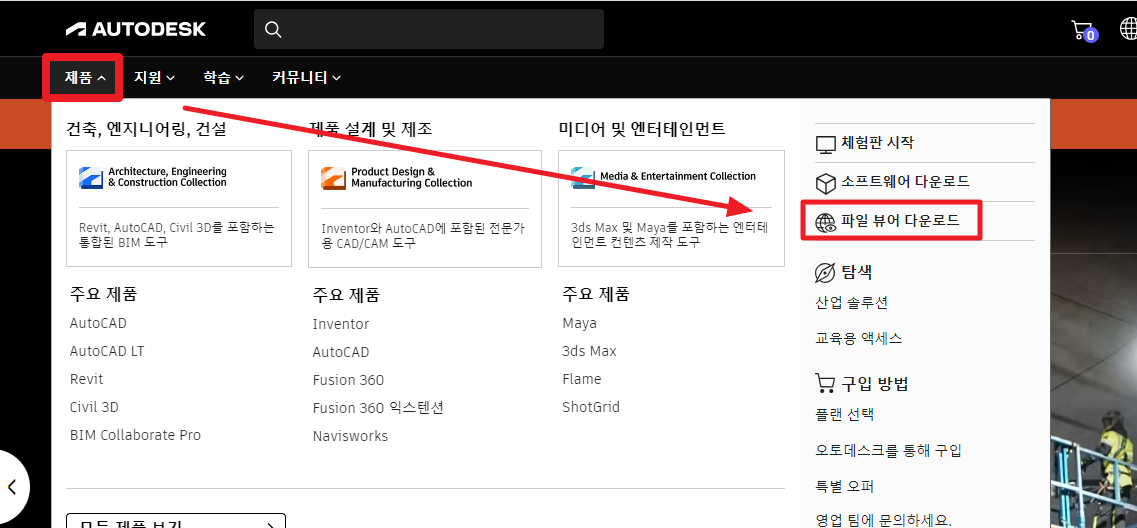This screenshot has height=528, width=1137.
Task: Select Civil 3D product link
Action: [94, 407]
